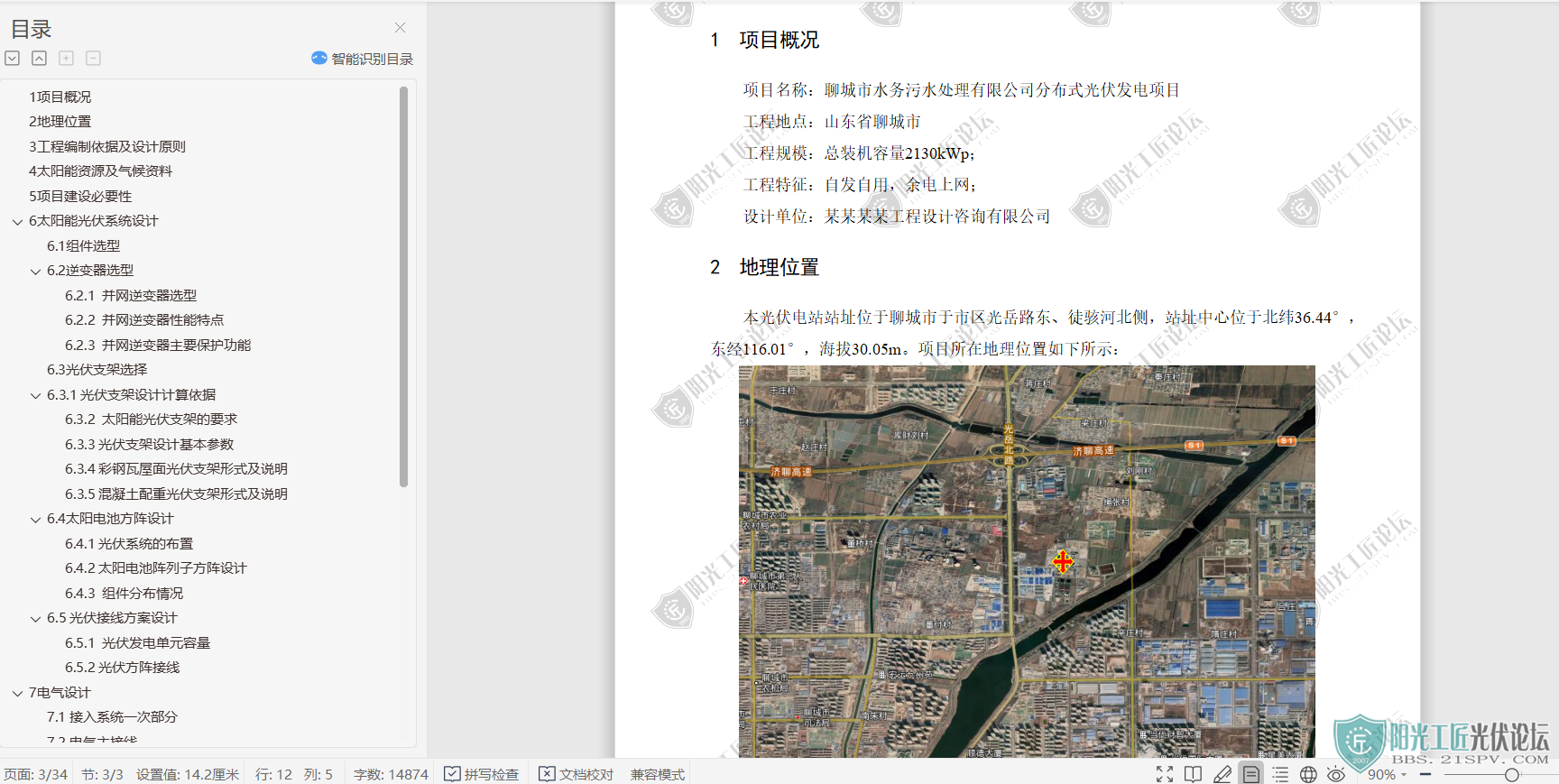
Task: Open the 90% zoom level dropdown
Action: pyautogui.click(x=1387, y=774)
